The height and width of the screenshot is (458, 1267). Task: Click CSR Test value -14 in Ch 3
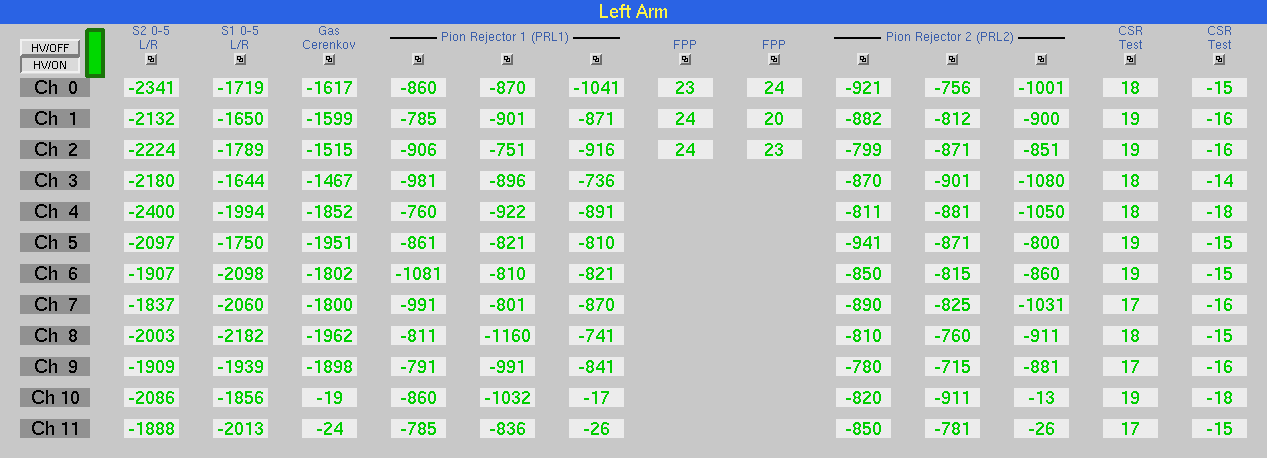[x=1219, y=181]
